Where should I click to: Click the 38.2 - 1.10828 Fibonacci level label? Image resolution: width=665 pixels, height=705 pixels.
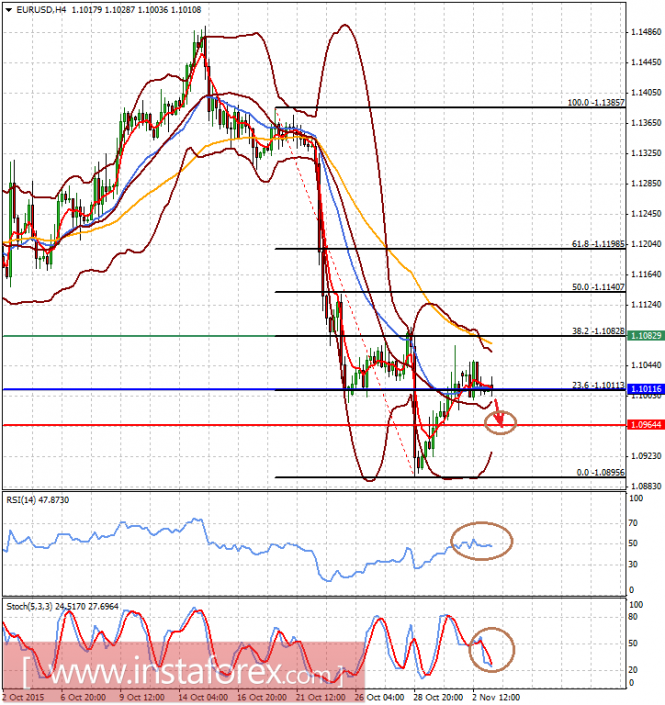(x=598, y=331)
